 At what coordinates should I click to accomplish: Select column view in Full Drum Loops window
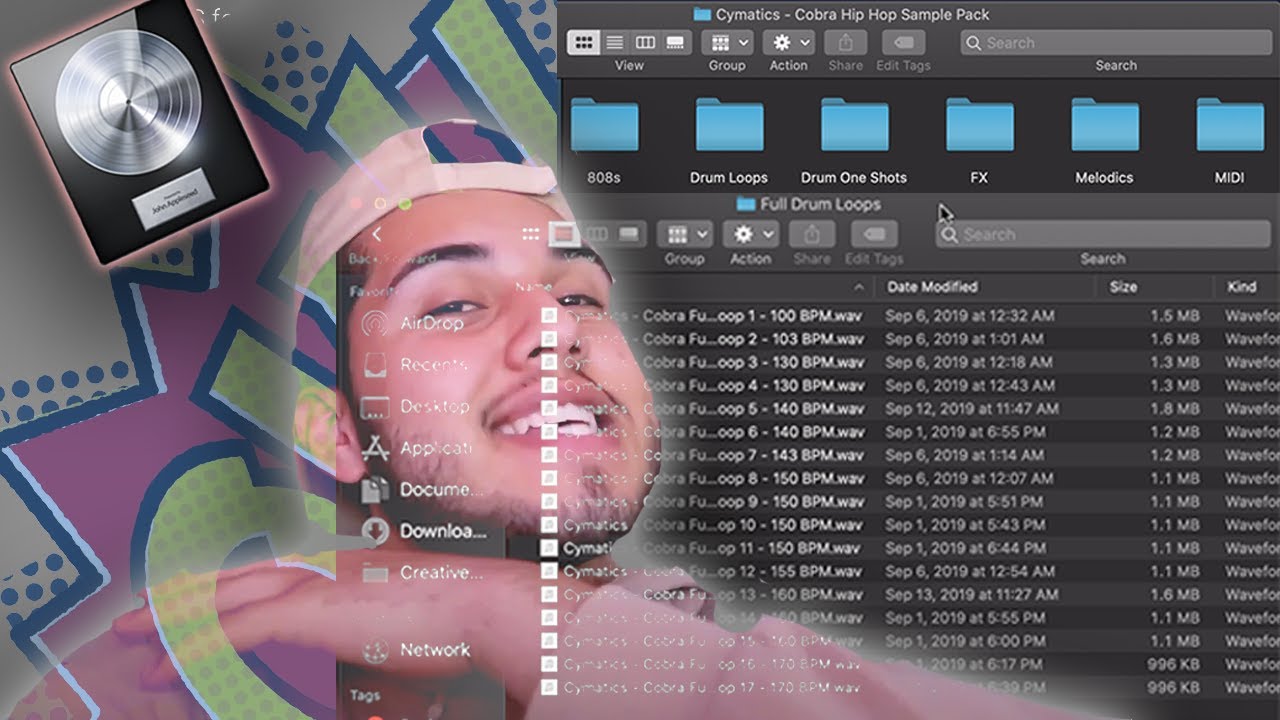(x=597, y=234)
